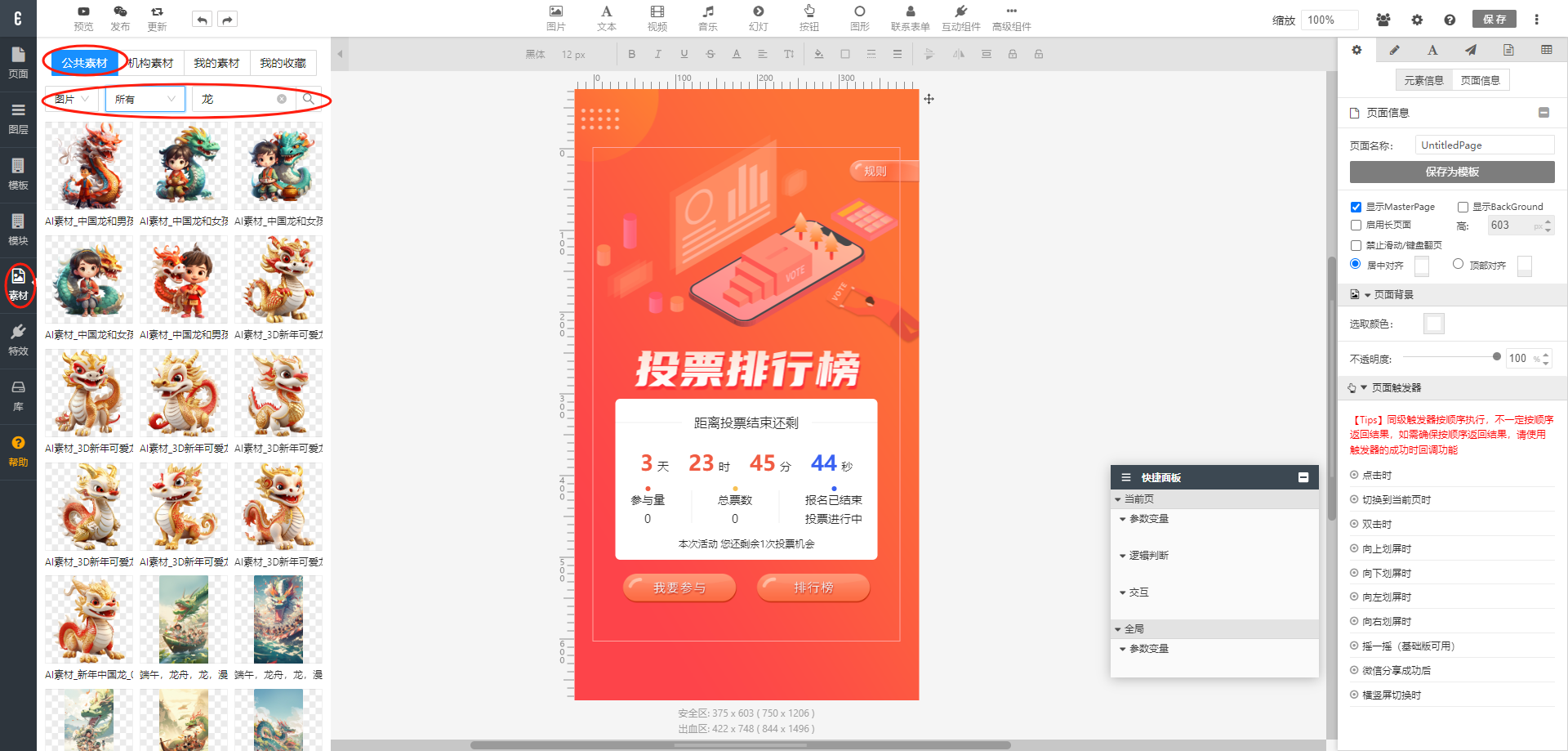Add a contact form via 联系表单
This screenshot has height=751, width=1568.
(911, 18)
